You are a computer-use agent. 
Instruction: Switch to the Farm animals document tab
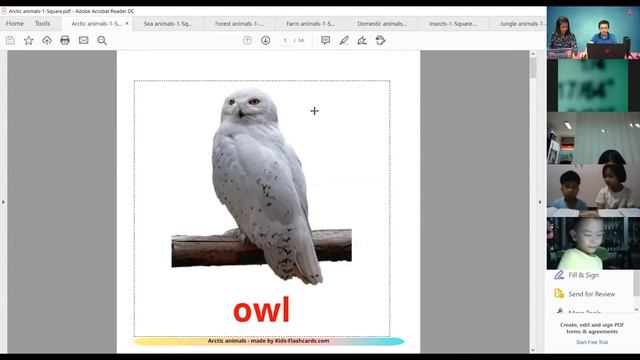click(311, 24)
